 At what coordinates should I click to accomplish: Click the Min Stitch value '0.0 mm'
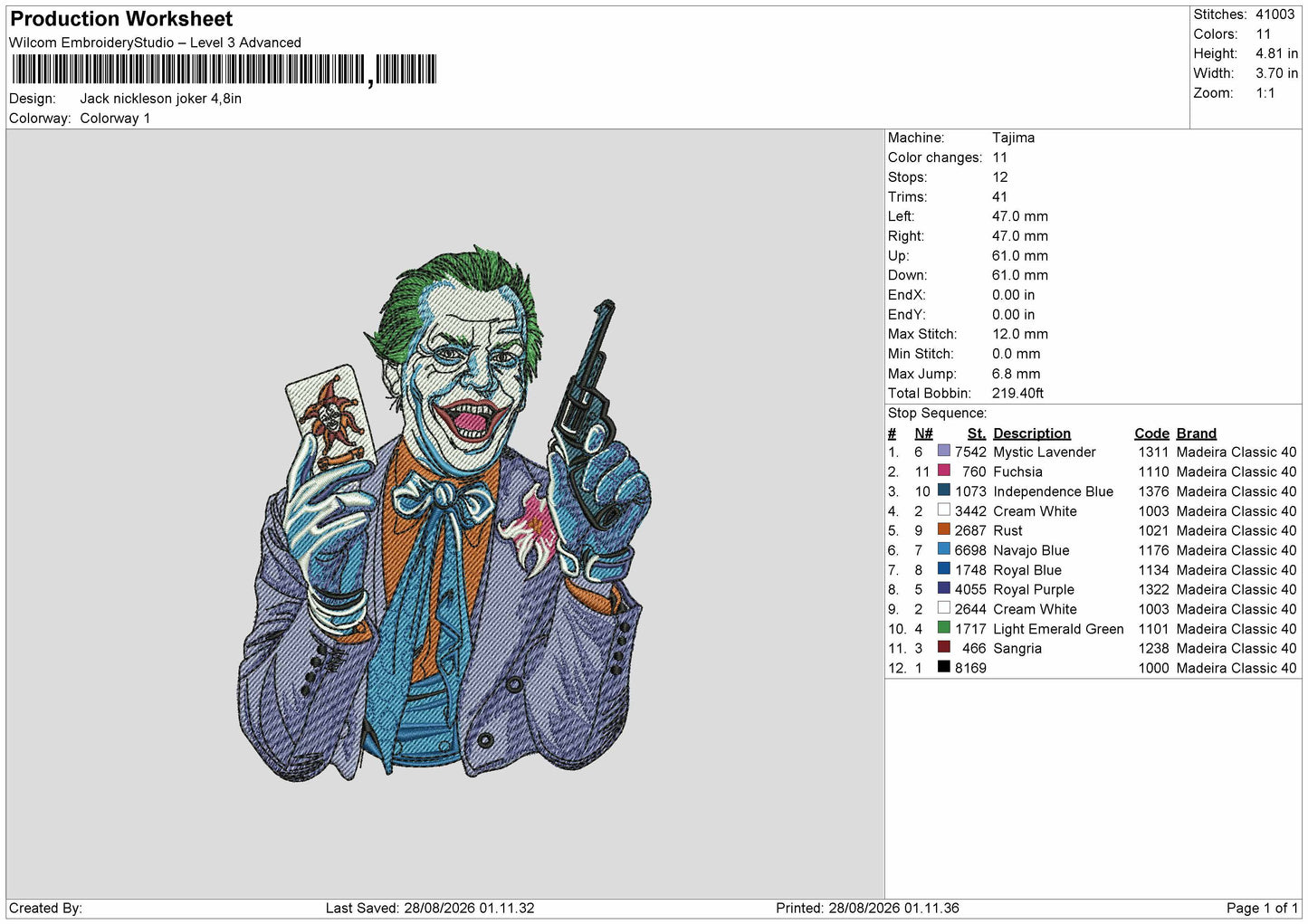(x=1016, y=354)
